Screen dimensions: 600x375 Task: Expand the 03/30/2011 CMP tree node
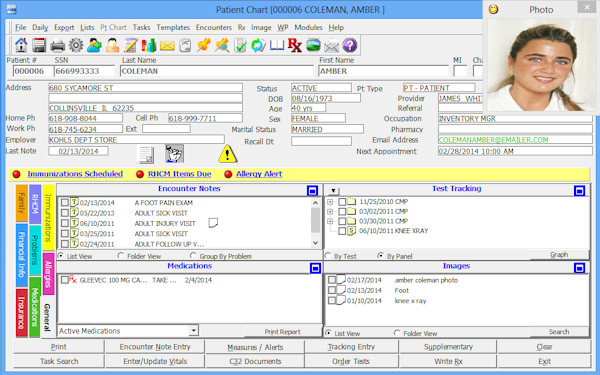330,221
